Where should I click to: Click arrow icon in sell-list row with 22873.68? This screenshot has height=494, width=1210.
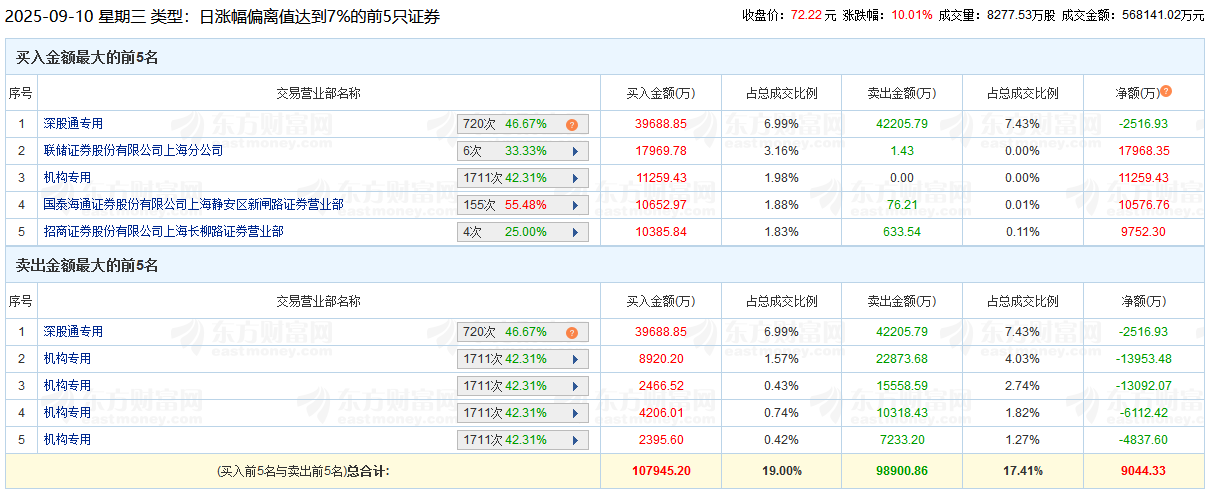point(575,359)
